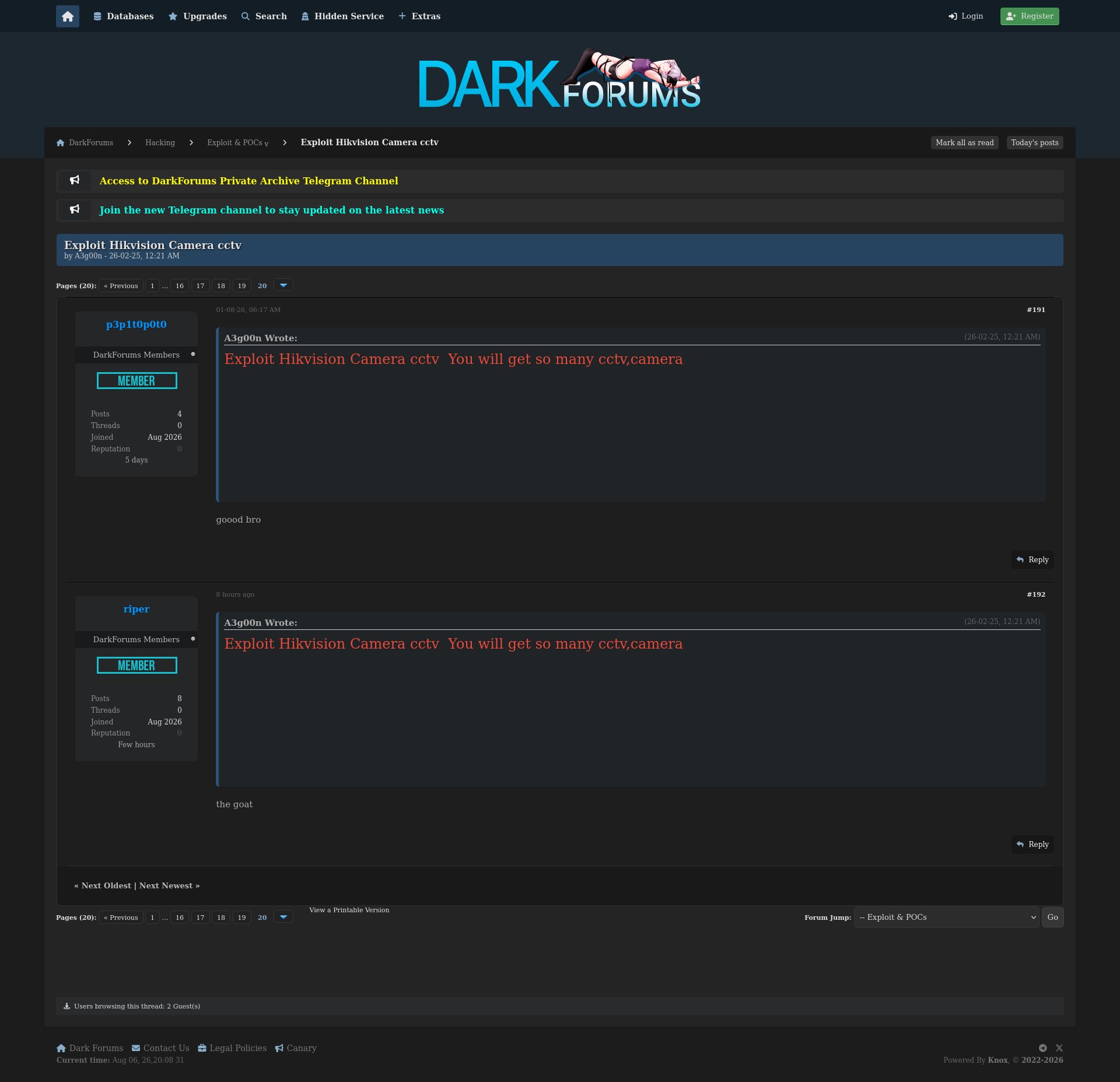
Task: Click the Telegram icon in the footer
Action: (x=1042, y=1048)
